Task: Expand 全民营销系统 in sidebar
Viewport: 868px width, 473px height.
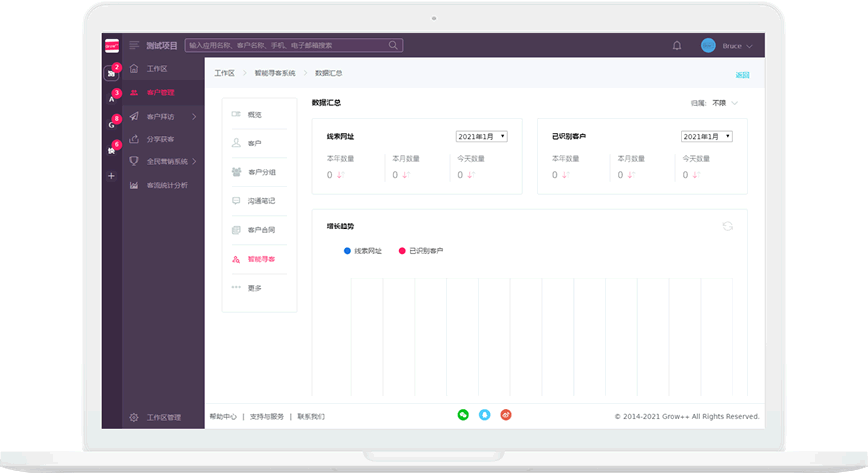Action: coord(165,161)
